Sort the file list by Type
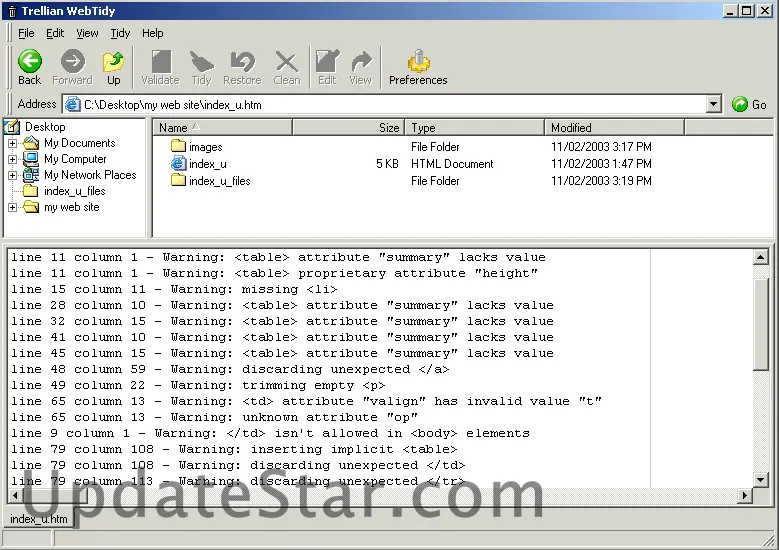 pos(475,128)
